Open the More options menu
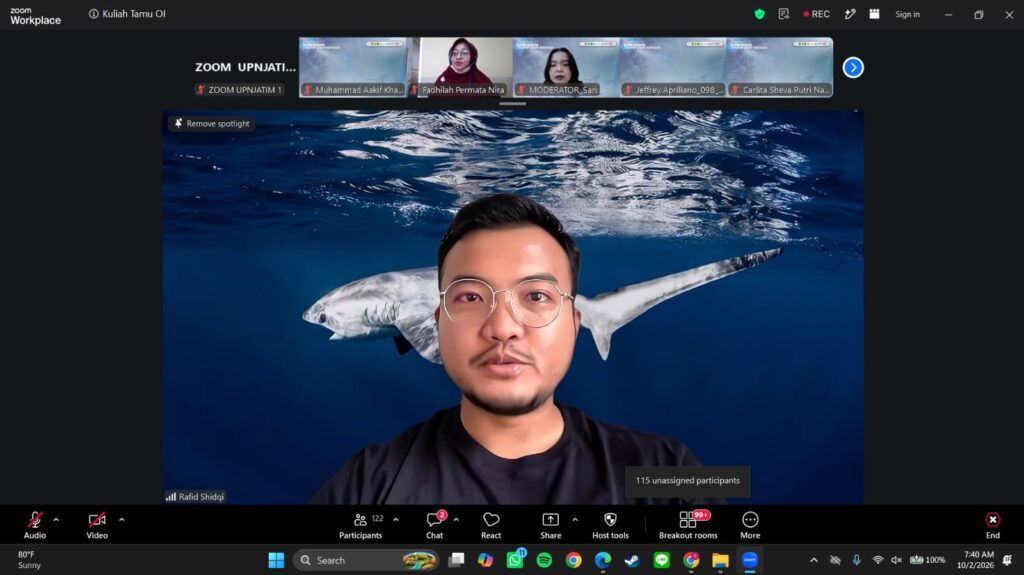This screenshot has height=575, width=1024. click(x=750, y=525)
